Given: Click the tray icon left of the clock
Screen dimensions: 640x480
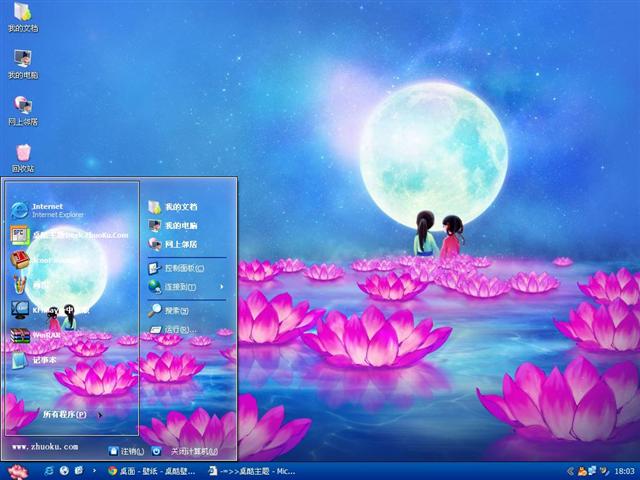Looking at the screenshot, I should click(604, 471).
